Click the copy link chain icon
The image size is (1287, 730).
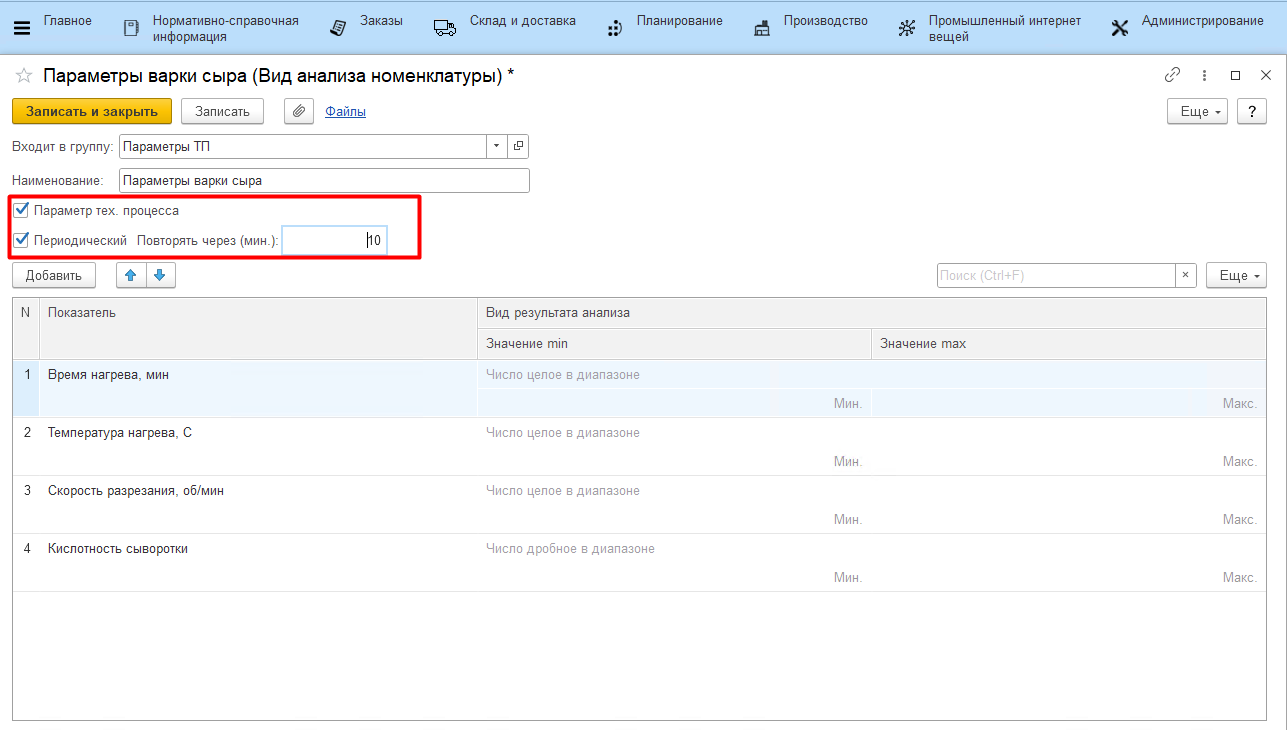(x=1172, y=75)
